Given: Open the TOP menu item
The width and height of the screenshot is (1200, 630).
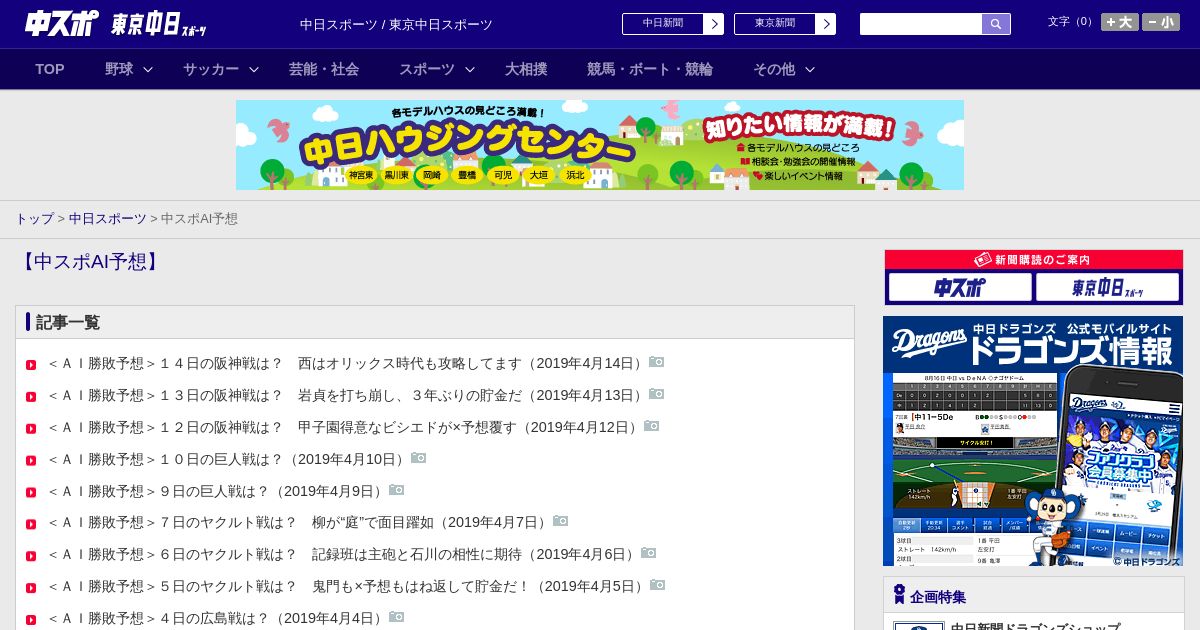Looking at the screenshot, I should point(50,69).
